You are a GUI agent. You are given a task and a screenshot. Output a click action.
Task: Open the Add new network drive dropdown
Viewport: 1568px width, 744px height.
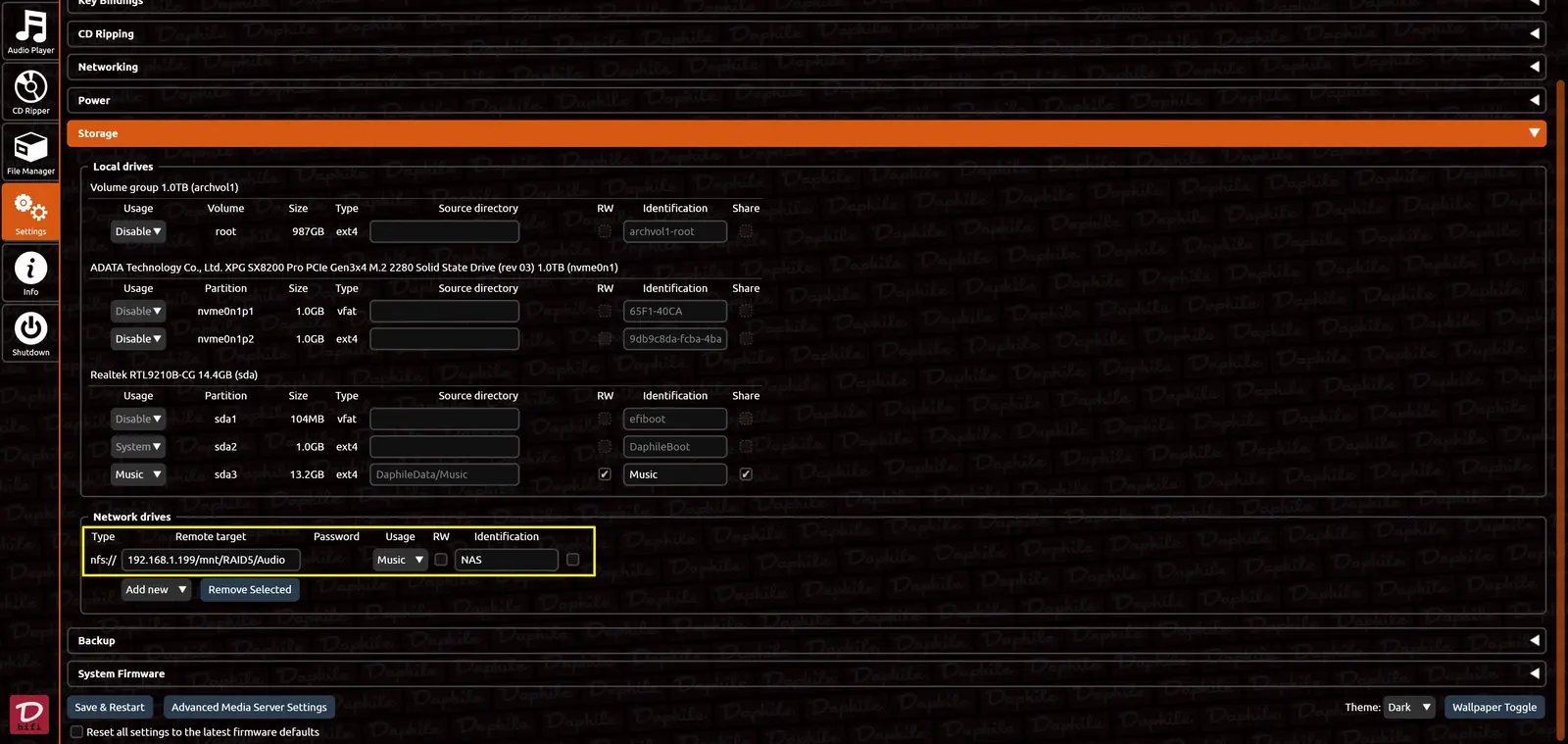[156, 590]
